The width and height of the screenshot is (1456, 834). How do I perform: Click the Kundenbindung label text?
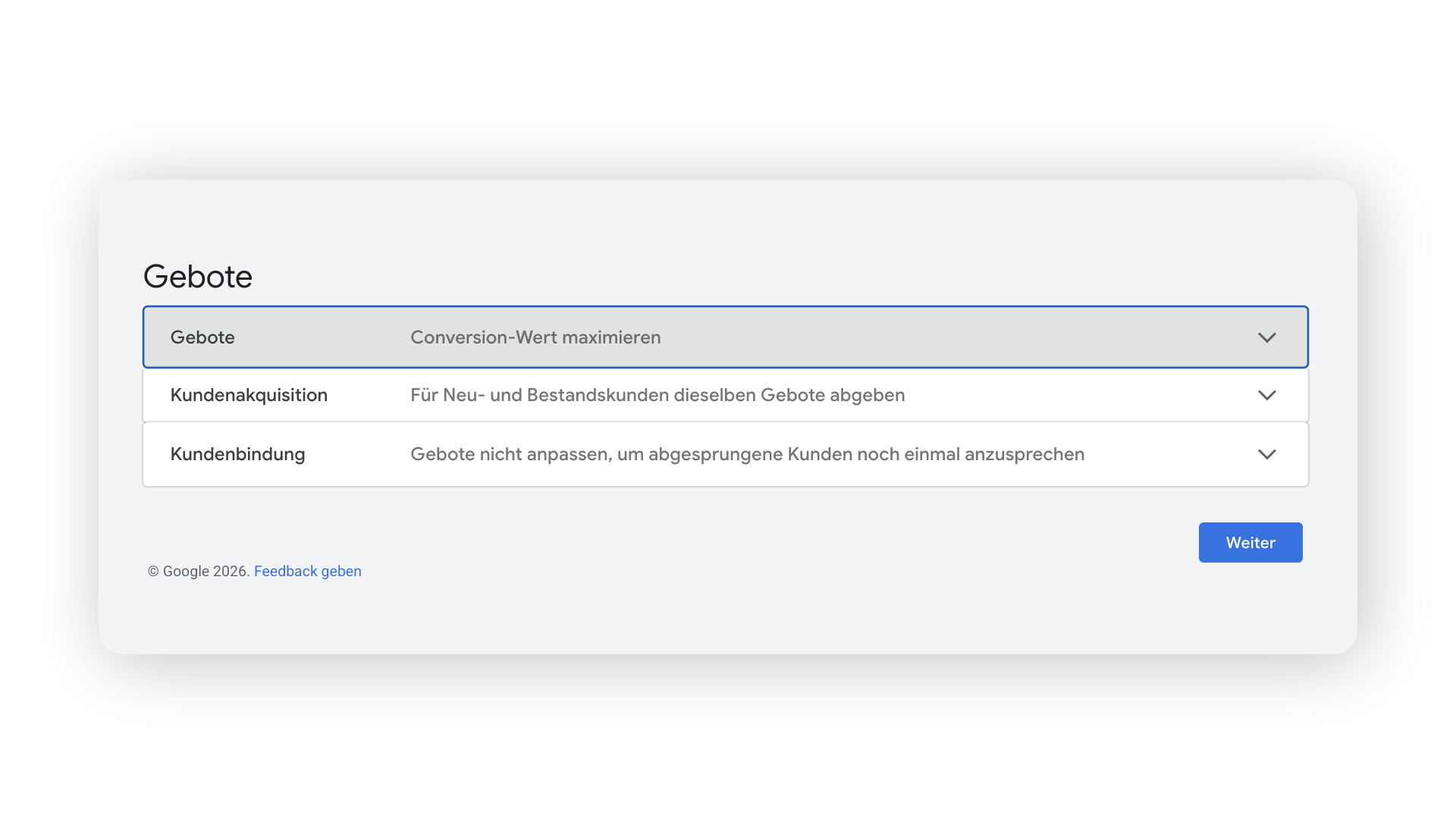point(237,454)
